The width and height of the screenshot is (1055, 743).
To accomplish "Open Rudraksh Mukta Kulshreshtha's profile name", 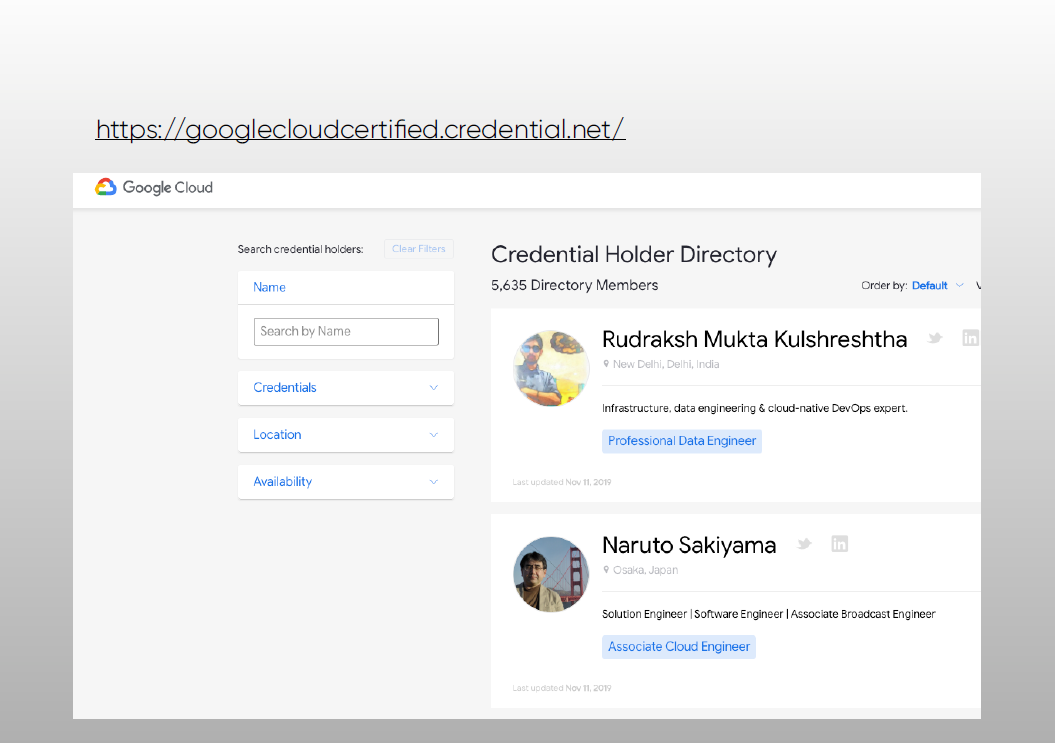I will (754, 339).
